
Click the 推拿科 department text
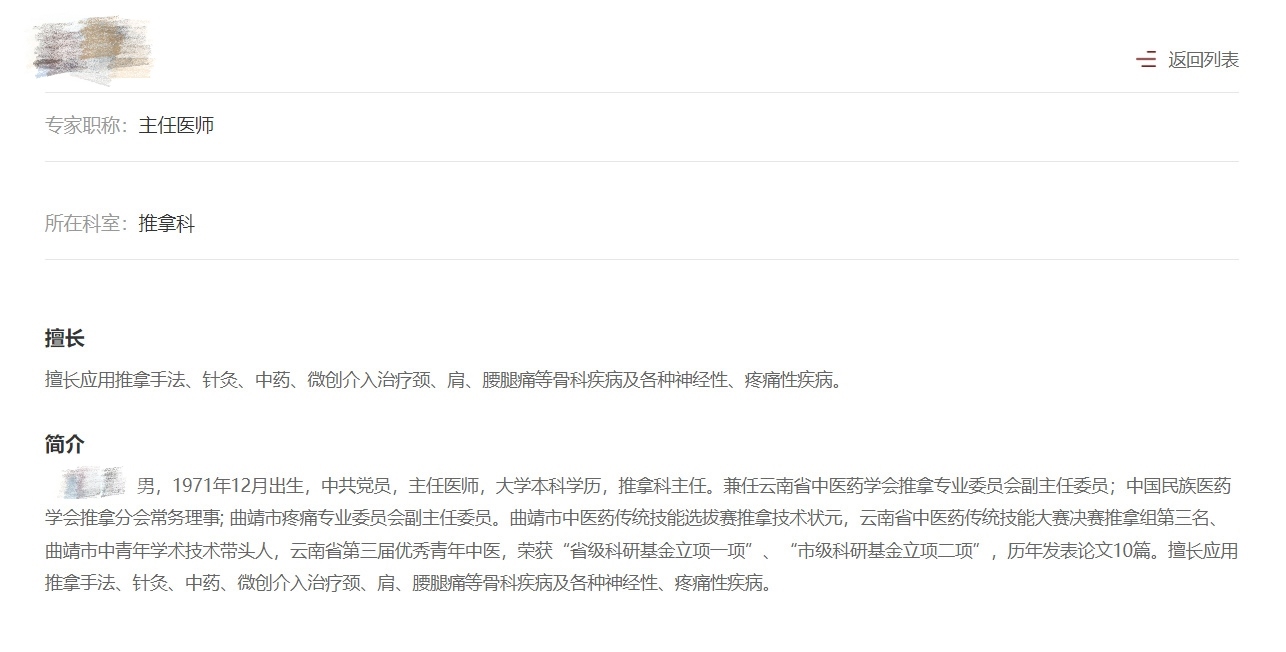click(166, 223)
